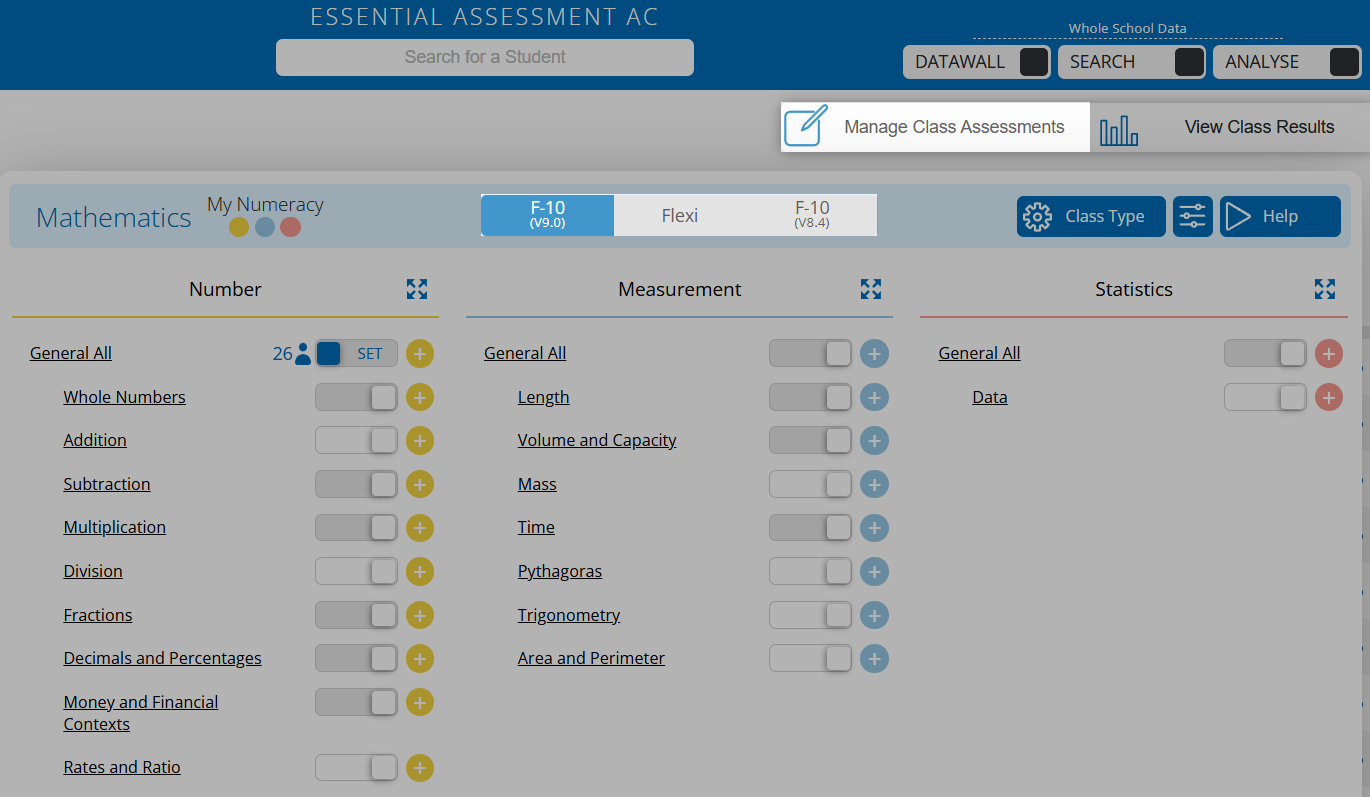Click the plus icon for Data
The width and height of the screenshot is (1370, 797).
(1328, 397)
